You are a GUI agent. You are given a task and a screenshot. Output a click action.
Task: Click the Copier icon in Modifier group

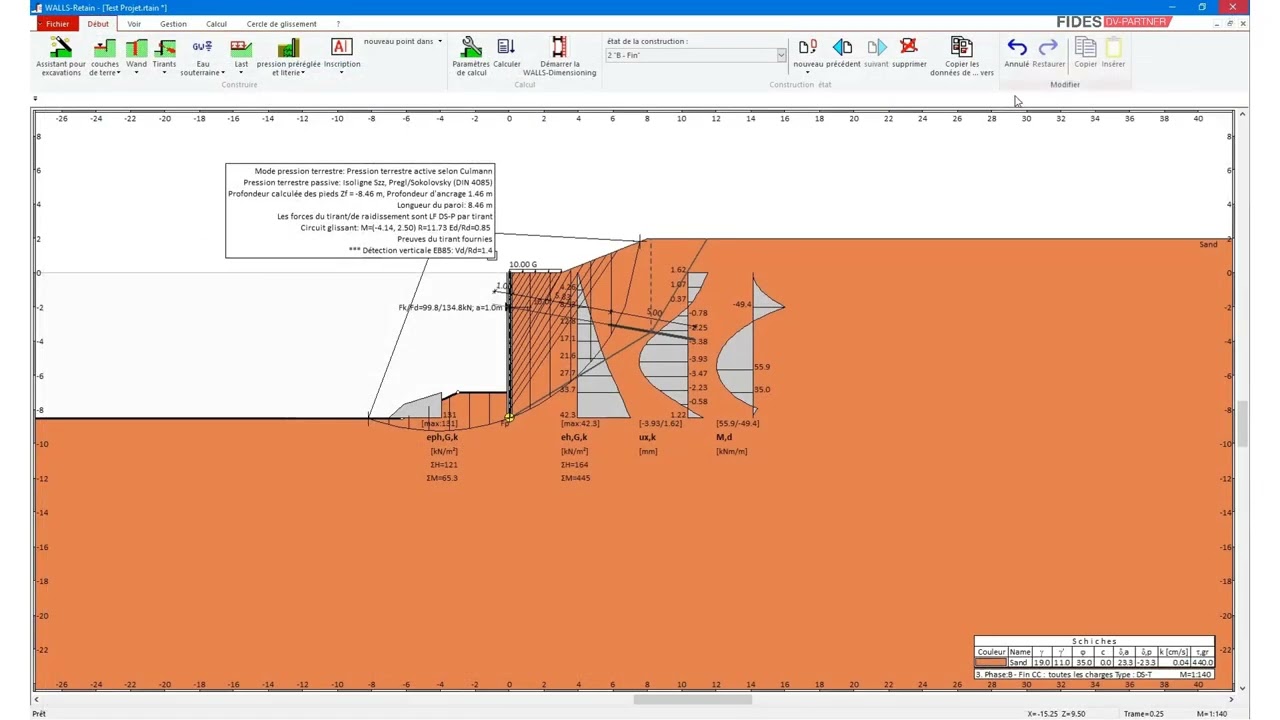point(1085,54)
